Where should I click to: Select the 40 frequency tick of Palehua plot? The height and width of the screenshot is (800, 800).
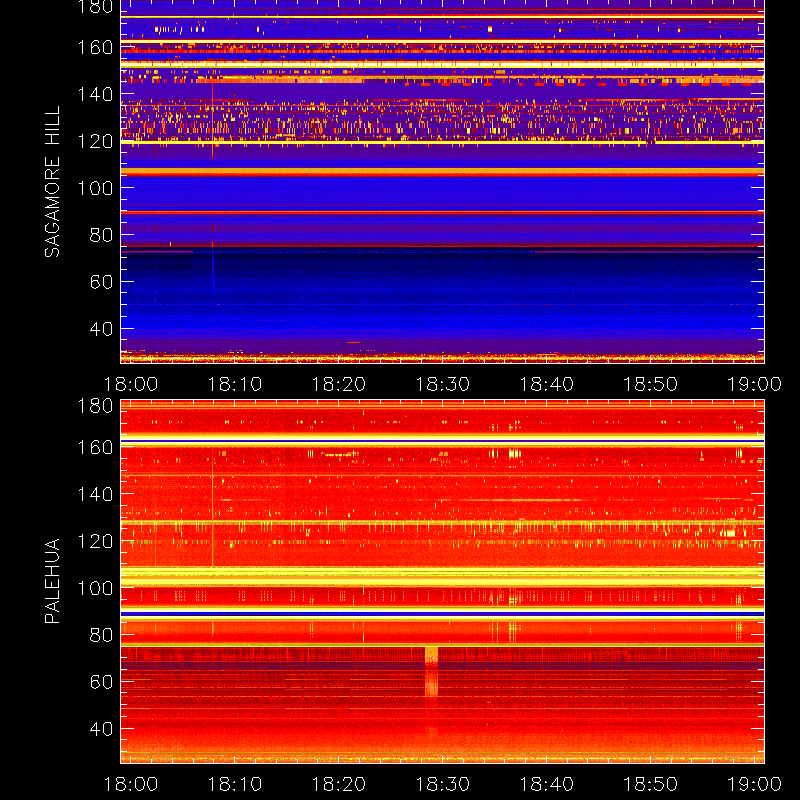point(101,729)
